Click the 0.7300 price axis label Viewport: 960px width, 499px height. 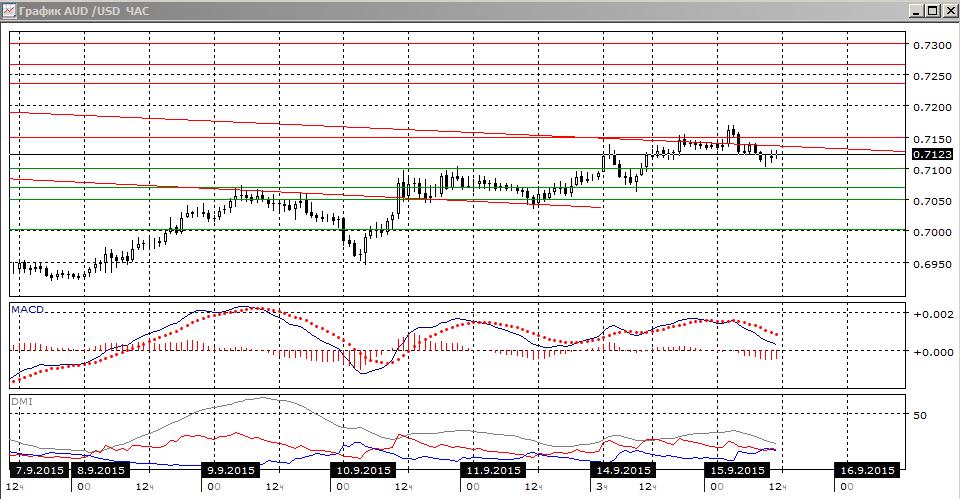[x=932, y=45]
